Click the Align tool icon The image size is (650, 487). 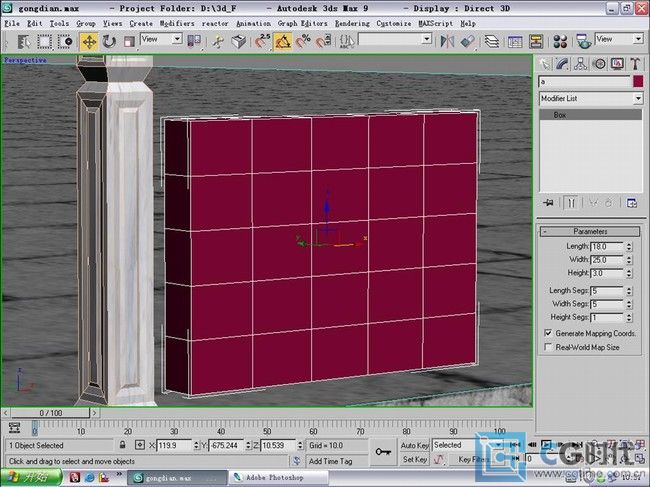tap(468, 41)
